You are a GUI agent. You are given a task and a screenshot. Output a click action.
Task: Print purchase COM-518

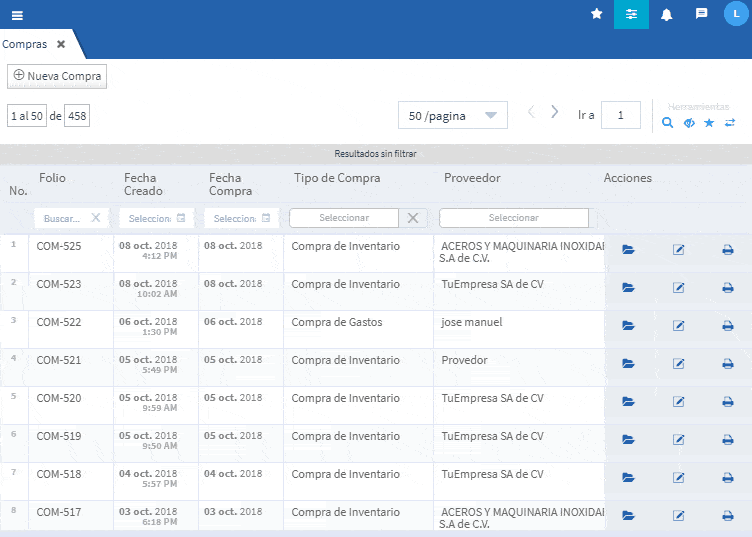(x=728, y=477)
